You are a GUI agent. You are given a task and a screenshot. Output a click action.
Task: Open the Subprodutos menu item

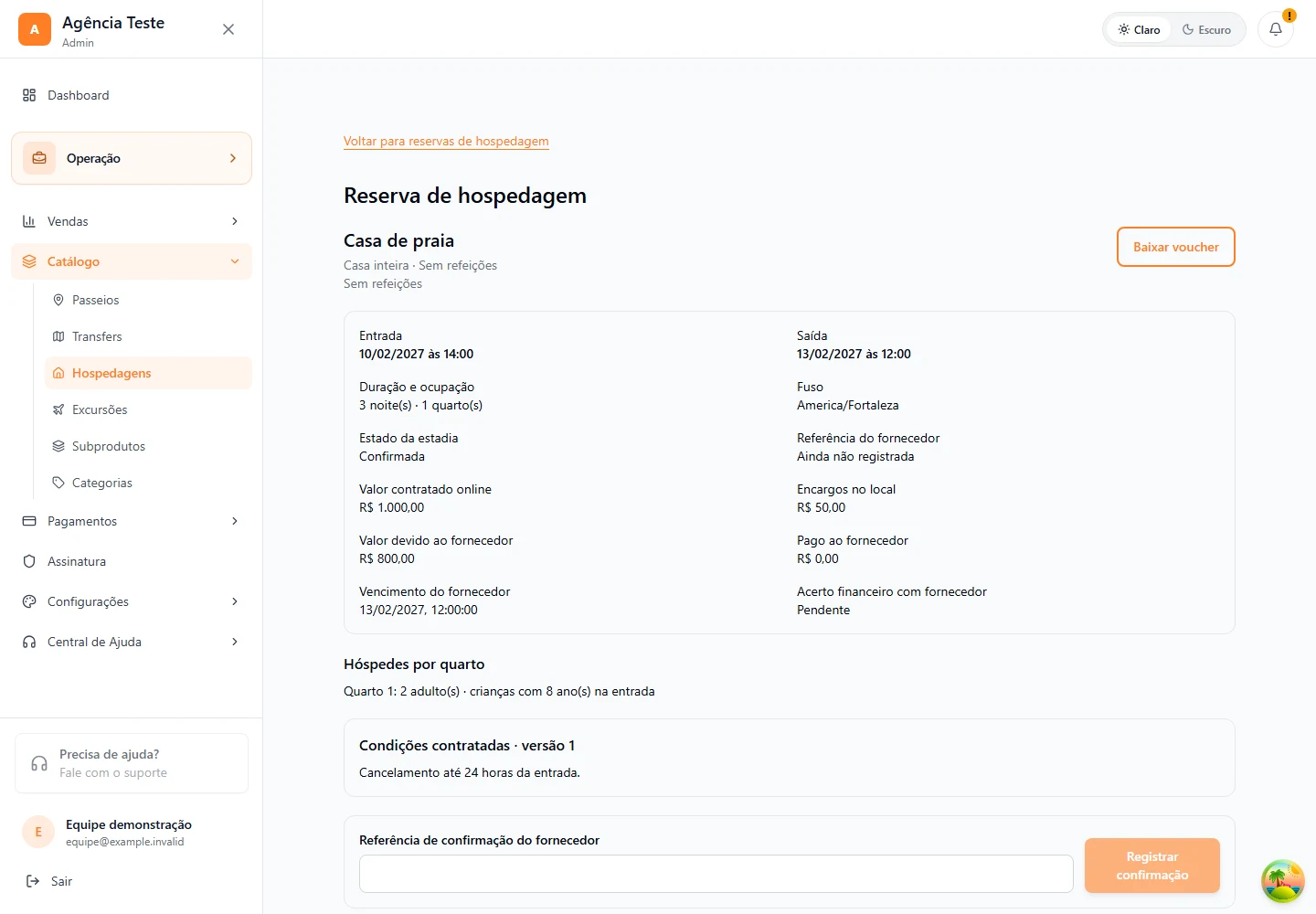[x=148, y=446]
